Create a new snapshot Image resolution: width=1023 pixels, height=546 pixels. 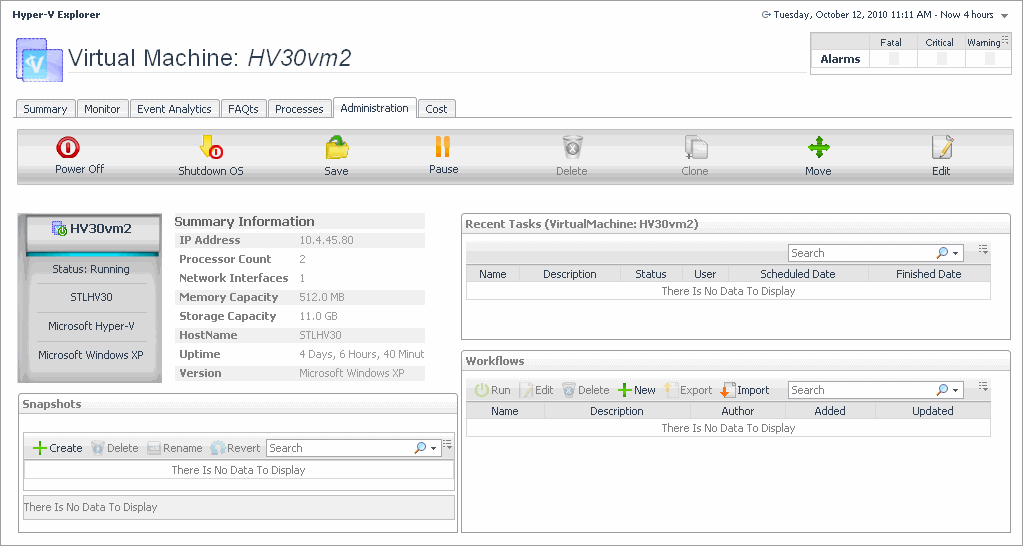[58, 448]
